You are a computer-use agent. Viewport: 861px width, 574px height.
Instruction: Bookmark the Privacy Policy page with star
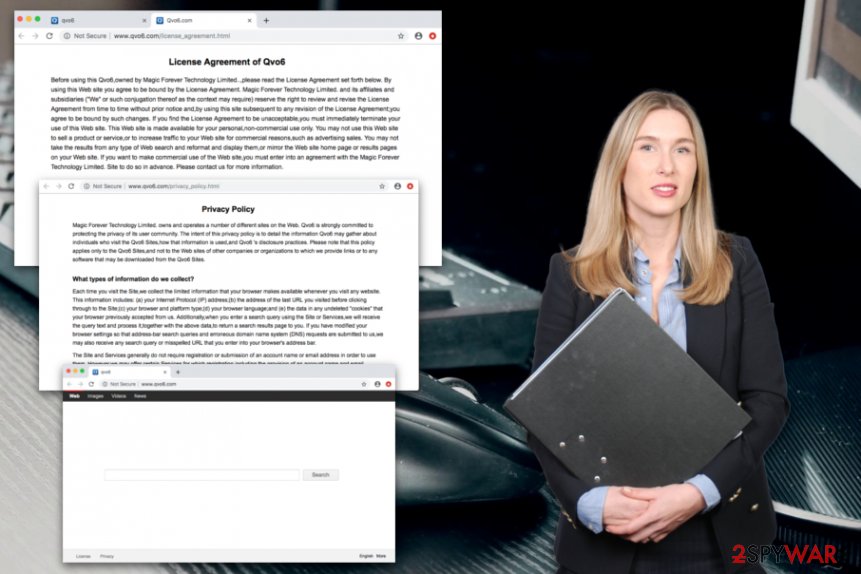click(x=382, y=186)
